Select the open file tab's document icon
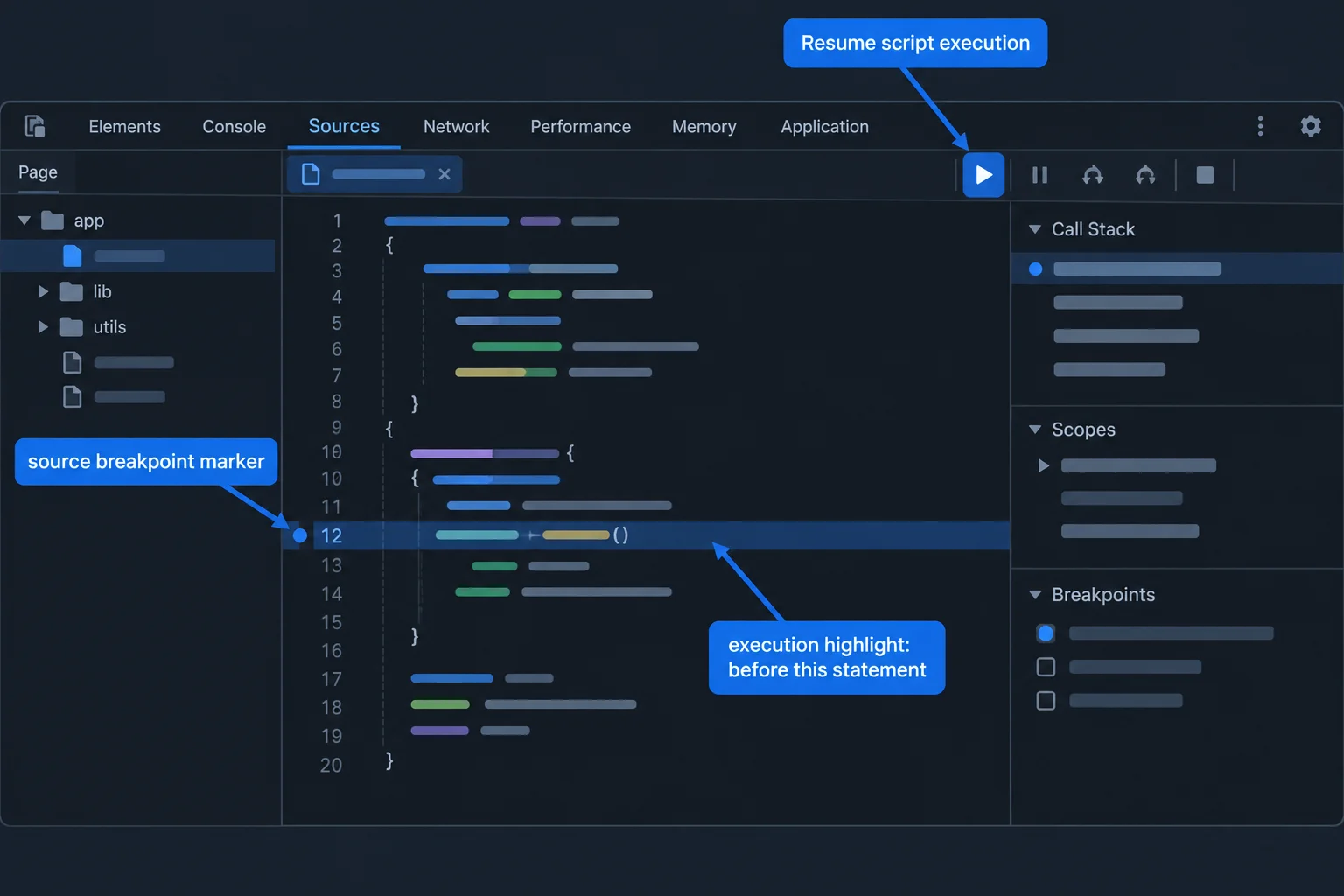Image resolution: width=1344 pixels, height=896 pixels. click(311, 174)
